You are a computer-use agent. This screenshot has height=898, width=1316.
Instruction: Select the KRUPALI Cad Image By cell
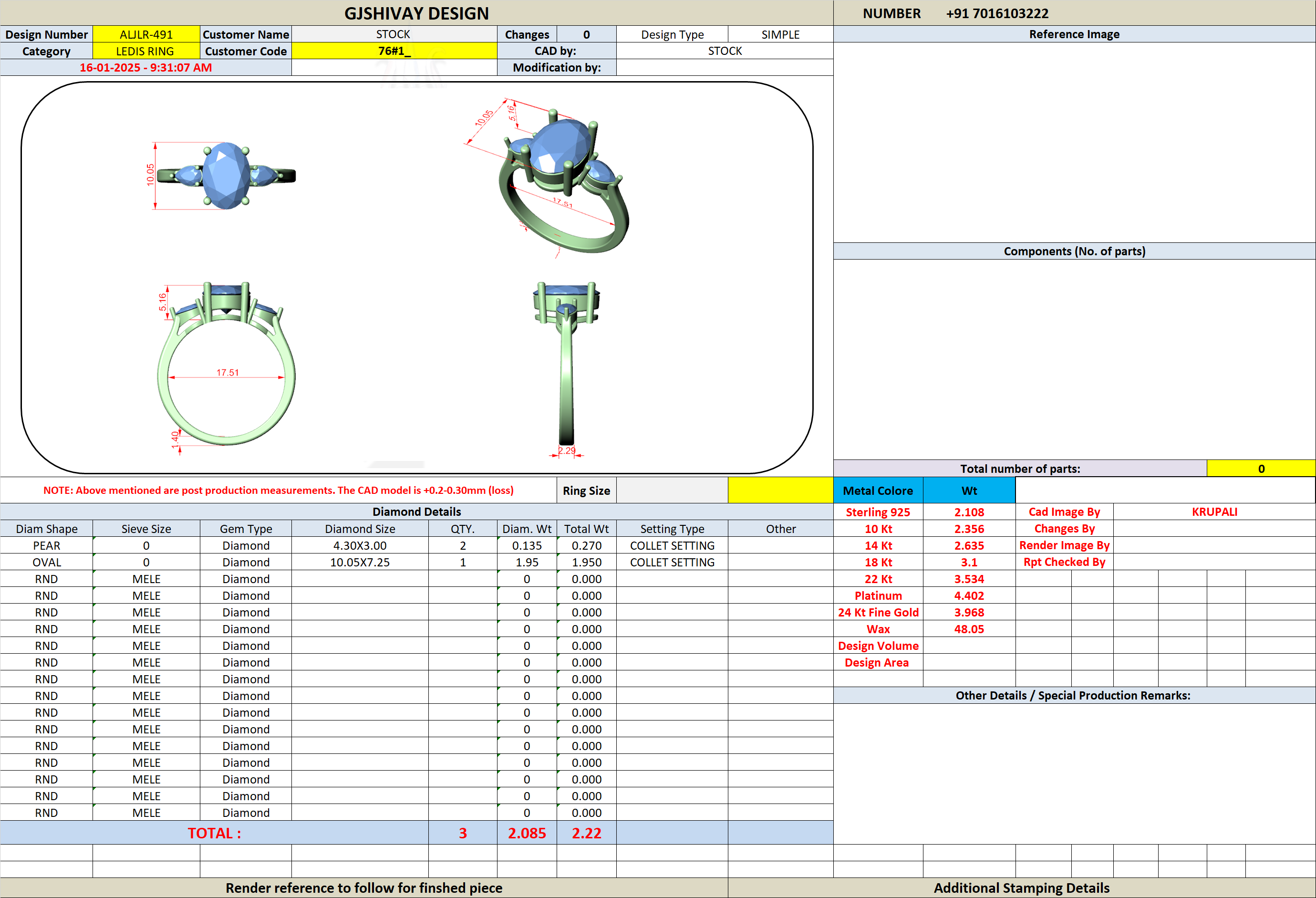tap(1214, 512)
